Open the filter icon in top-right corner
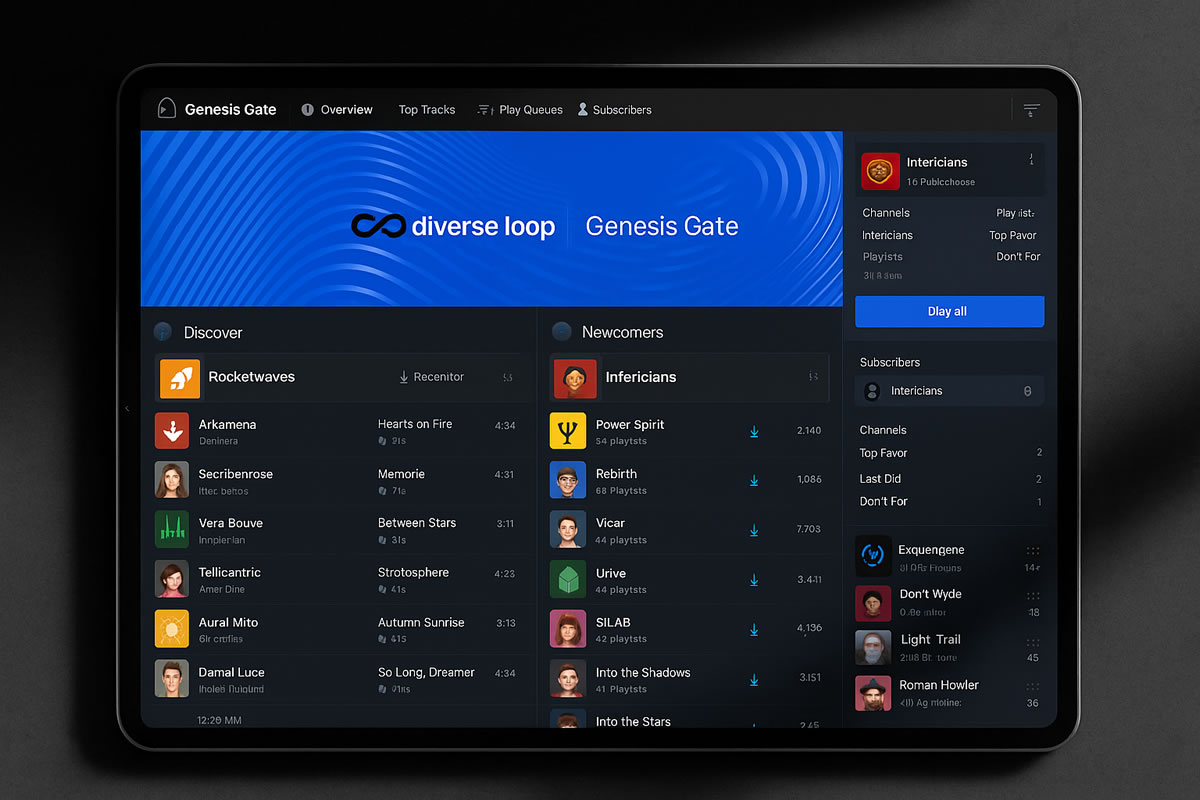This screenshot has height=800, width=1200. pyautogui.click(x=1031, y=110)
